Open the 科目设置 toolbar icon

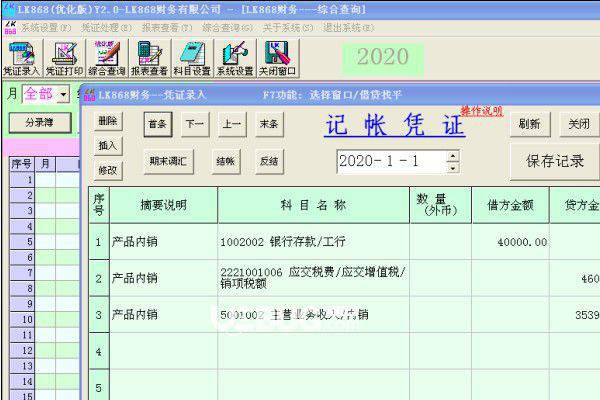click(192, 58)
